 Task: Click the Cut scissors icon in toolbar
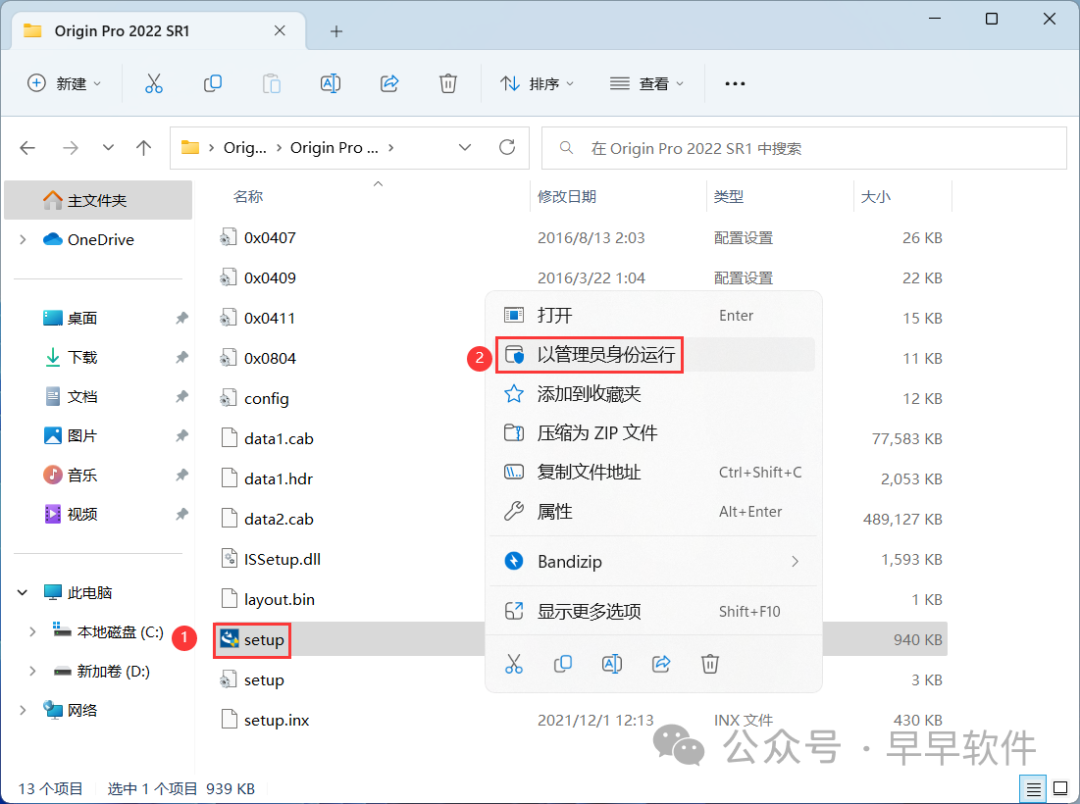(153, 84)
